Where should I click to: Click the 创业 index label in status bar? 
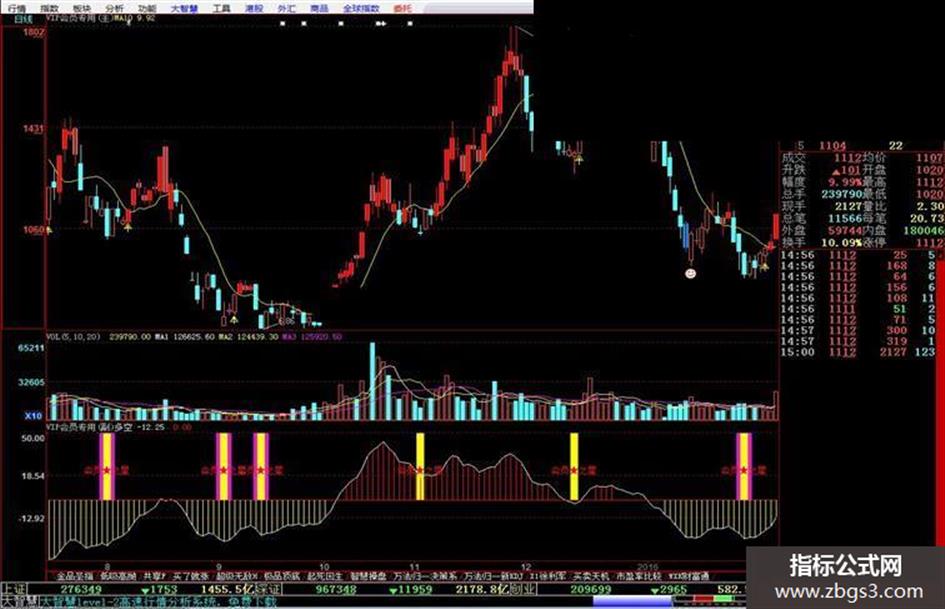[523, 589]
